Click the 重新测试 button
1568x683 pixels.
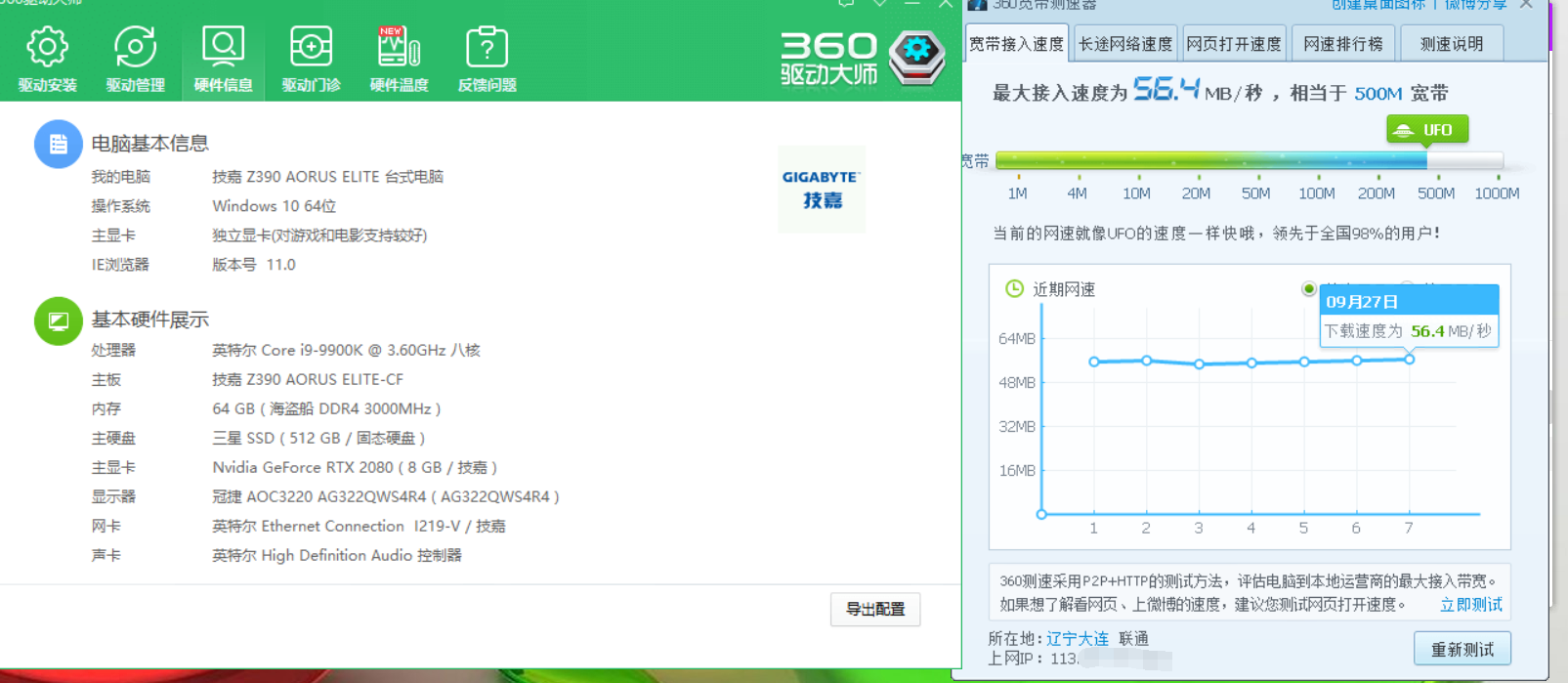[x=1462, y=650]
